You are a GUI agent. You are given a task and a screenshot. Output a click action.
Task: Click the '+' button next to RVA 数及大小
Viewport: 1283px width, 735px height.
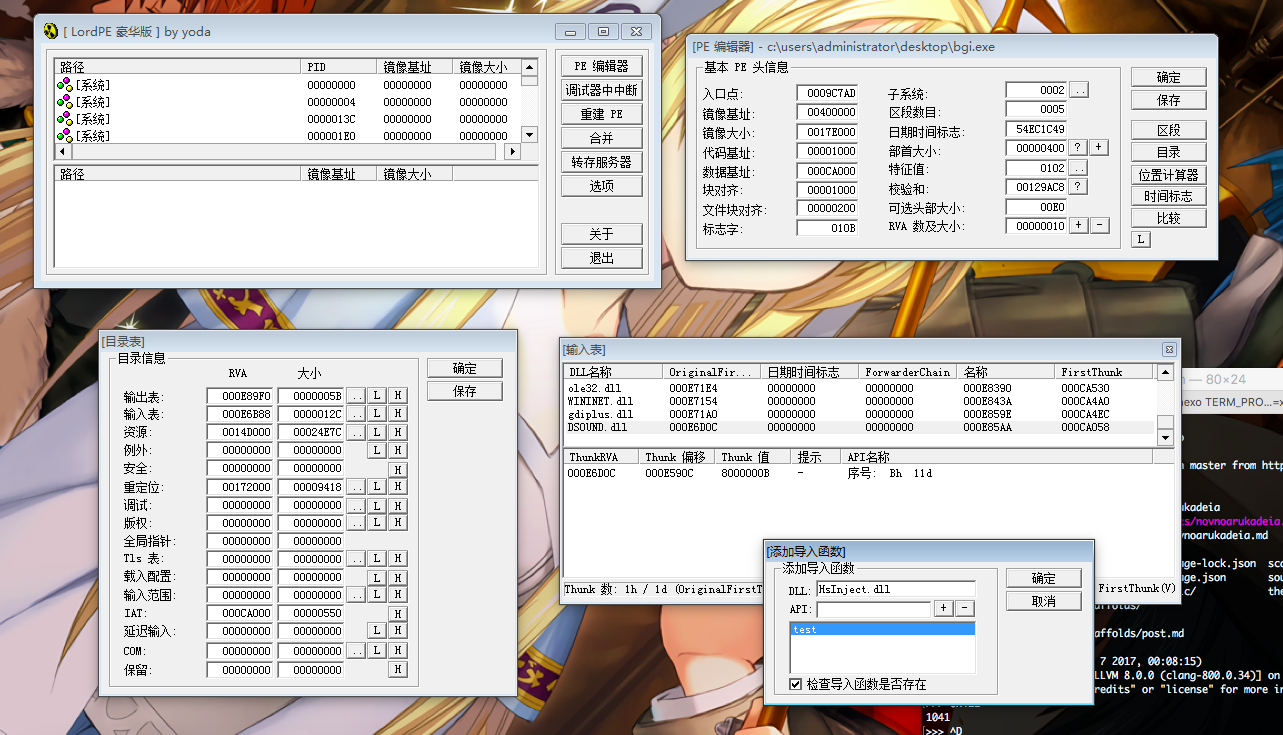[1079, 225]
